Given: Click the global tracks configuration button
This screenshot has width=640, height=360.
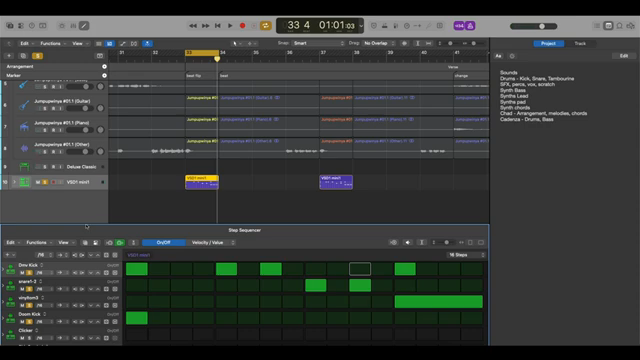Looking at the screenshot, I should [x=100, y=56].
